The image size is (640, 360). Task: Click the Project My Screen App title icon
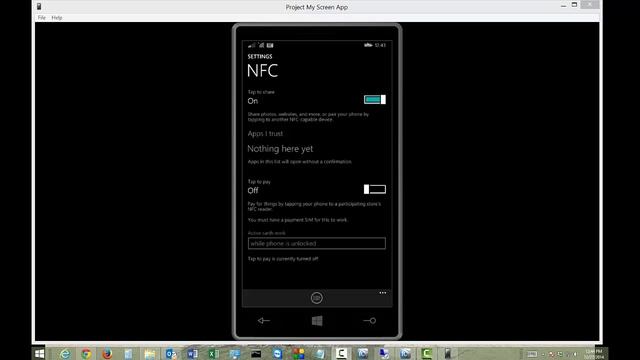tap(39, 7)
